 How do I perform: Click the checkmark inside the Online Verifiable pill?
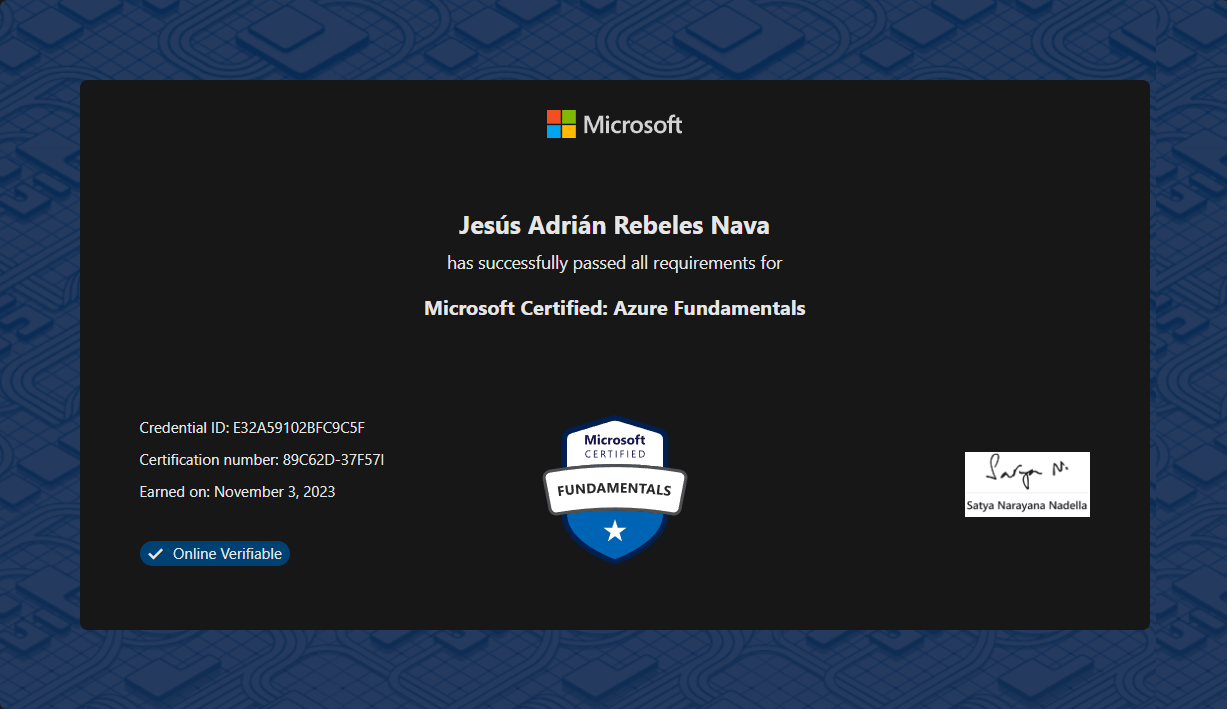[154, 553]
